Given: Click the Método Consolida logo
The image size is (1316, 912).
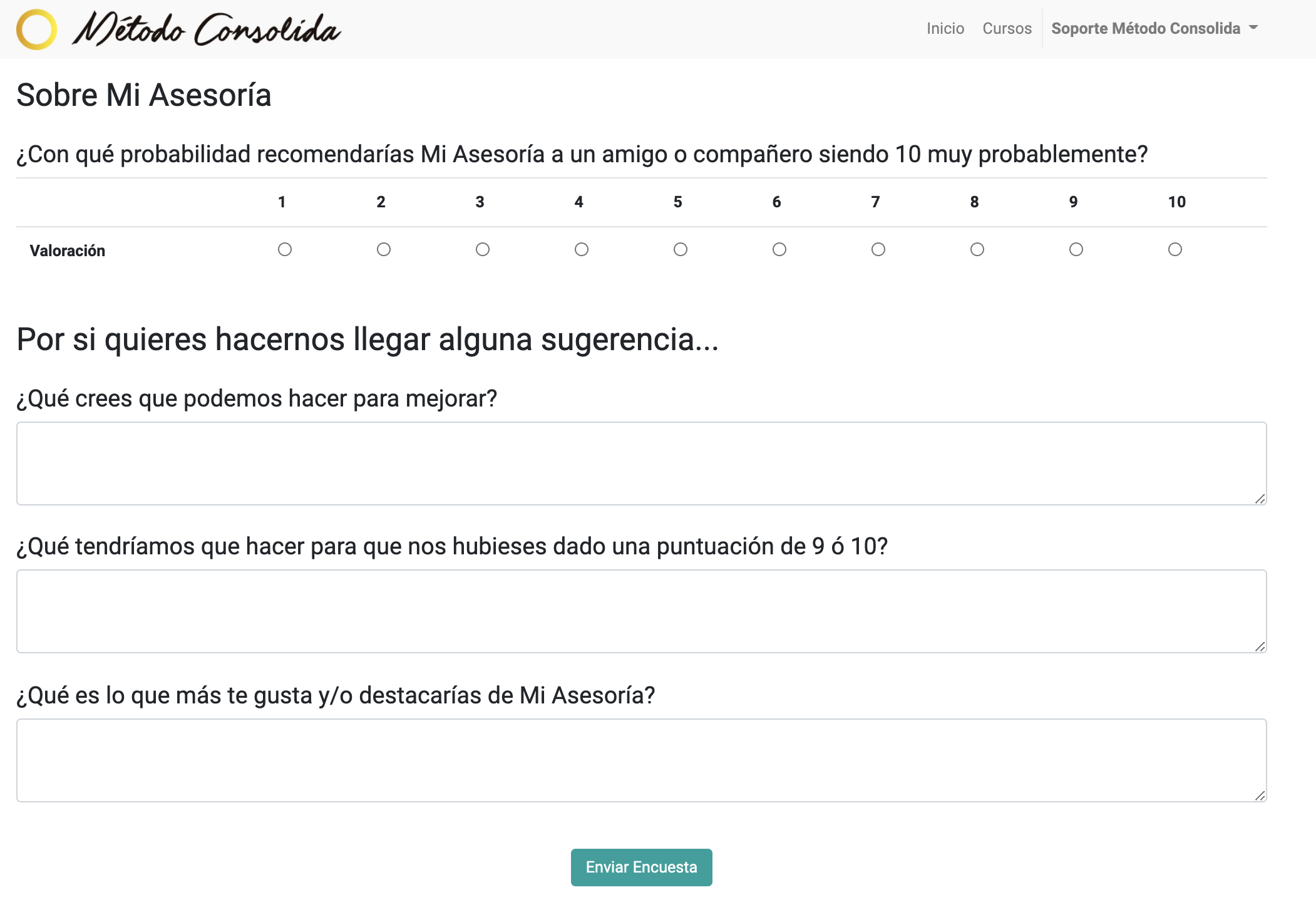Looking at the screenshot, I should (178, 29).
